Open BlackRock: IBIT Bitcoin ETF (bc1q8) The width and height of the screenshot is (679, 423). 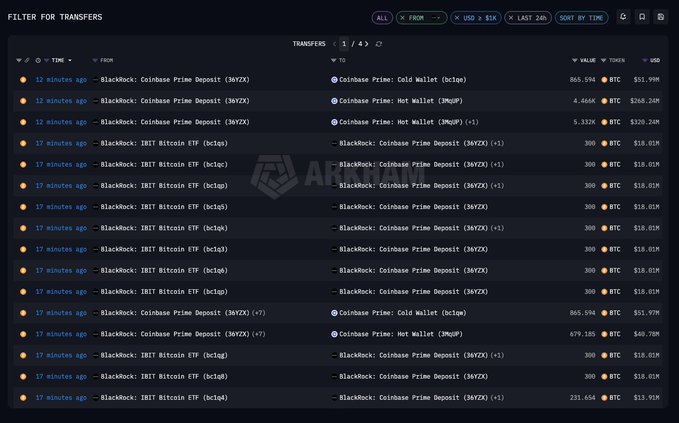pyautogui.click(x=164, y=376)
